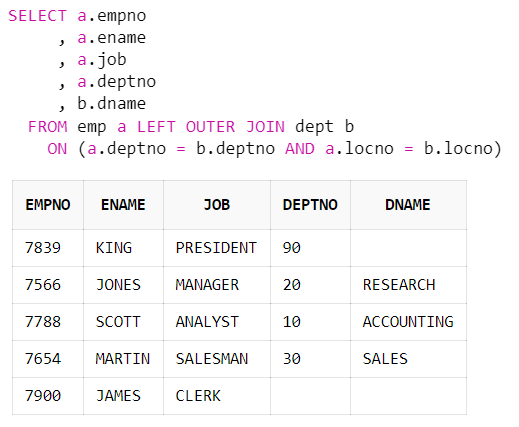Click a.empno in the select list
Viewport: 519px width, 427px height.
tap(112, 16)
